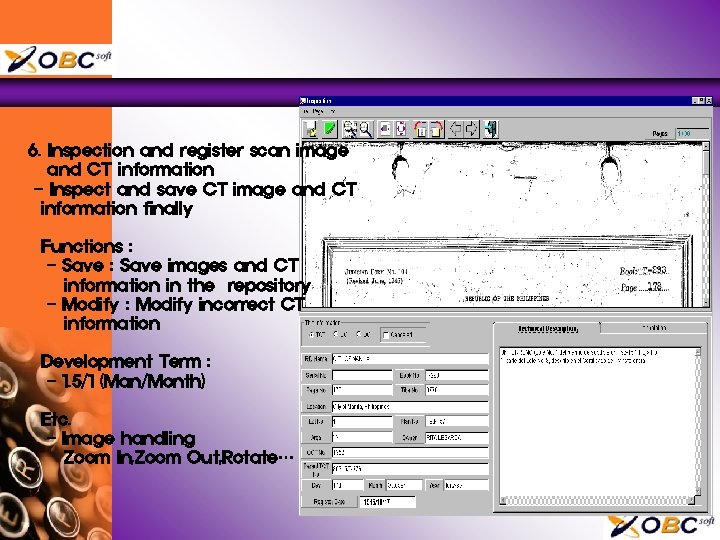This screenshot has height=540, width=720.
Task: Click the Register Date input field
Action: point(388,502)
